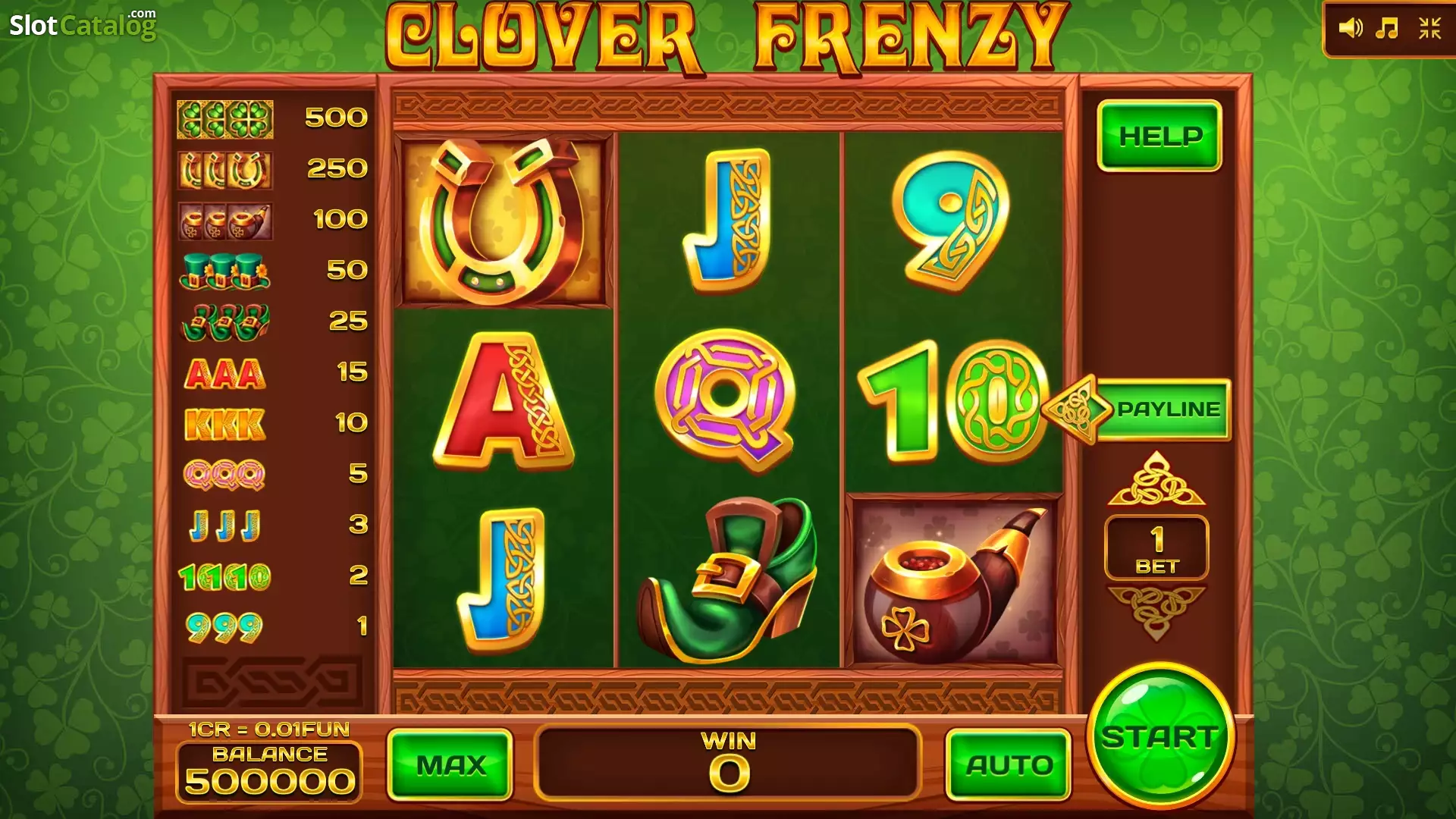Enable AUTO spin mode

click(x=1009, y=764)
